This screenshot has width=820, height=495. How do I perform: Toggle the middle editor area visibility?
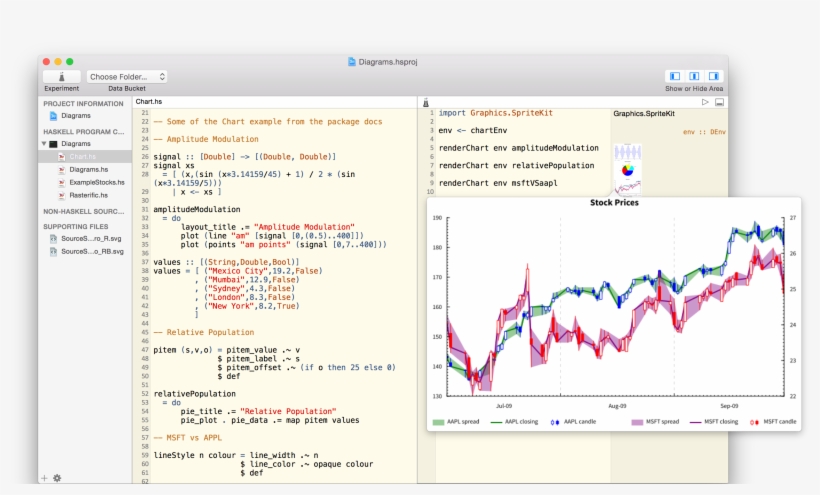[x=694, y=76]
